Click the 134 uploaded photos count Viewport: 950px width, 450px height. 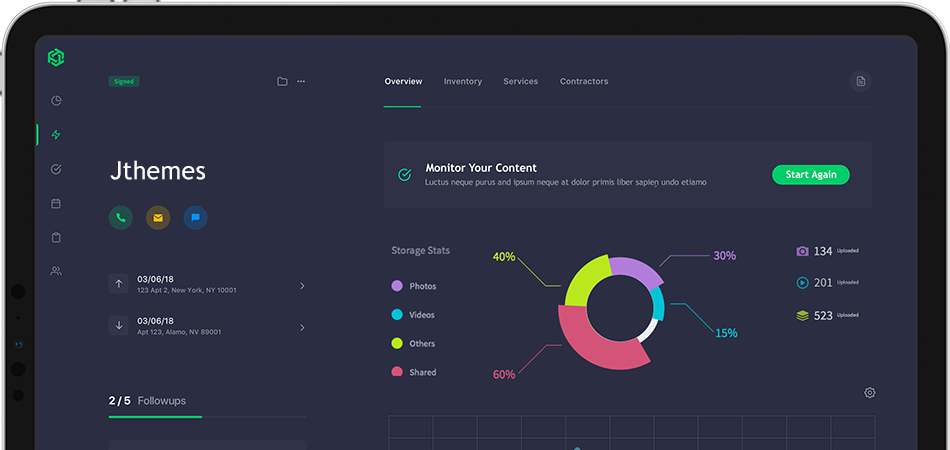click(823, 251)
